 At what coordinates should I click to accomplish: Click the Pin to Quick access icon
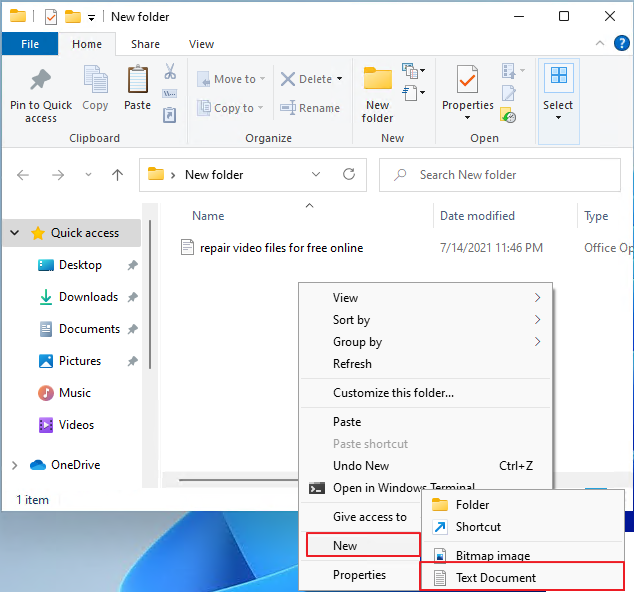pyautogui.click(x=41, y=79)
